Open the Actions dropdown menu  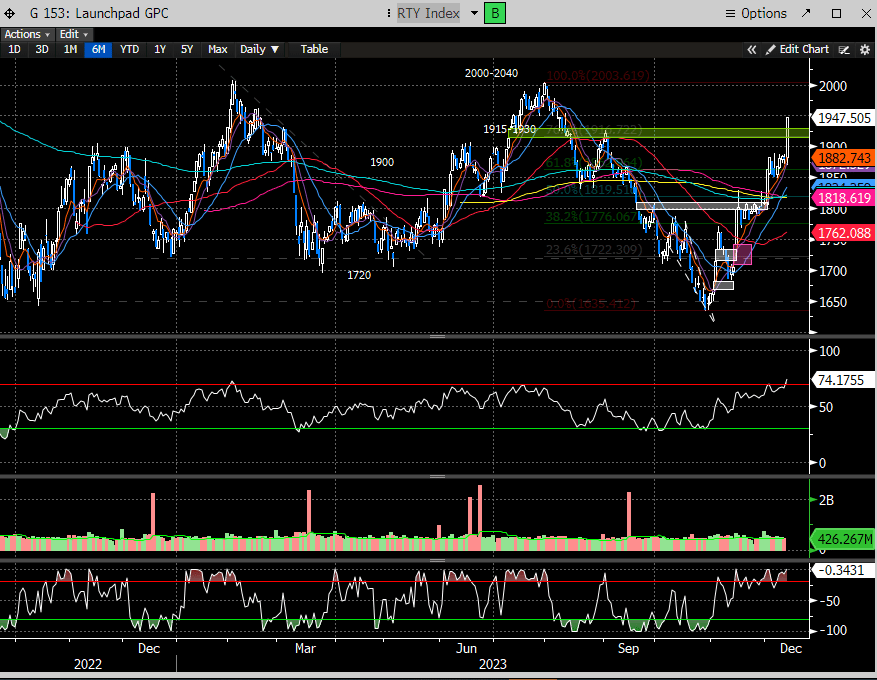point(26,34)
